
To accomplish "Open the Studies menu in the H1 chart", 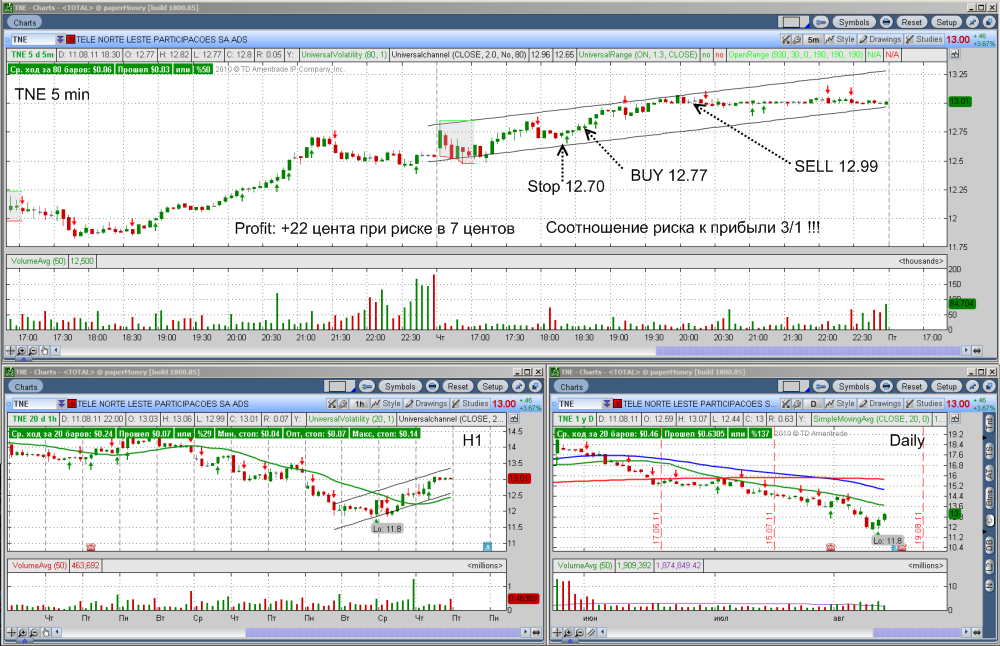I will tap(470, 404).
